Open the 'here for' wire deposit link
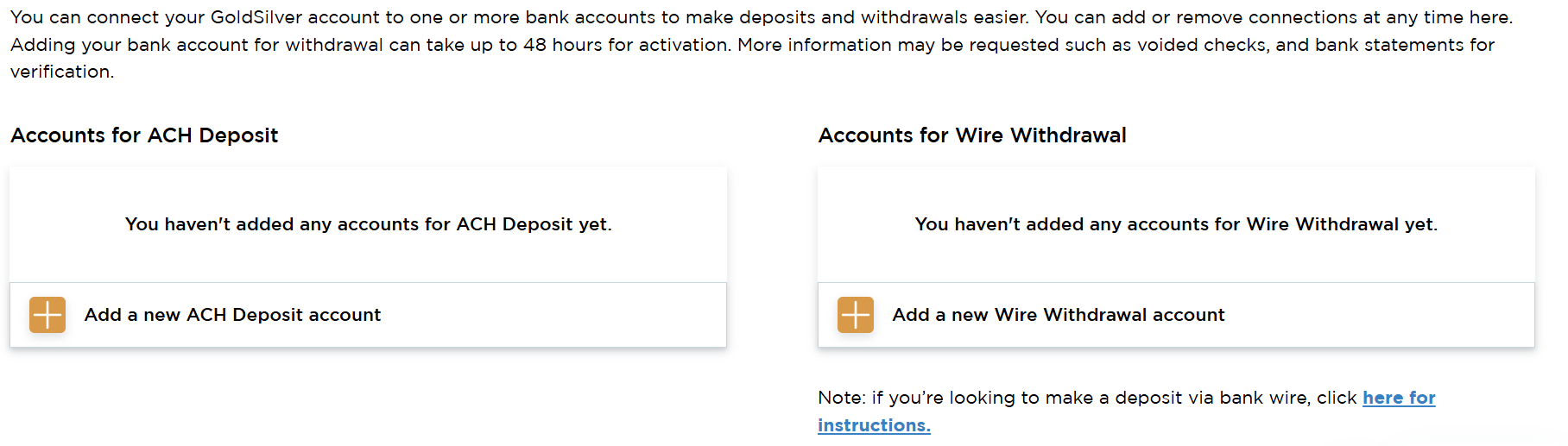 pyautogui.click(x=1399, y=398)
